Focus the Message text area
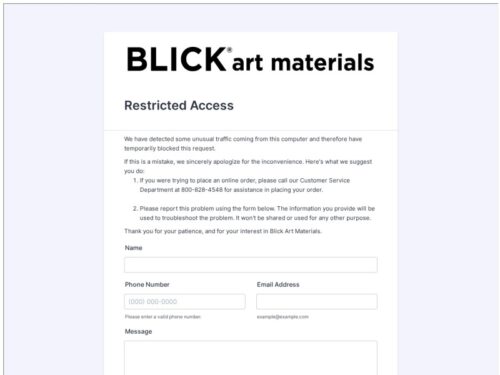Viewport: 500px width, 375px height. click(251, 358)
